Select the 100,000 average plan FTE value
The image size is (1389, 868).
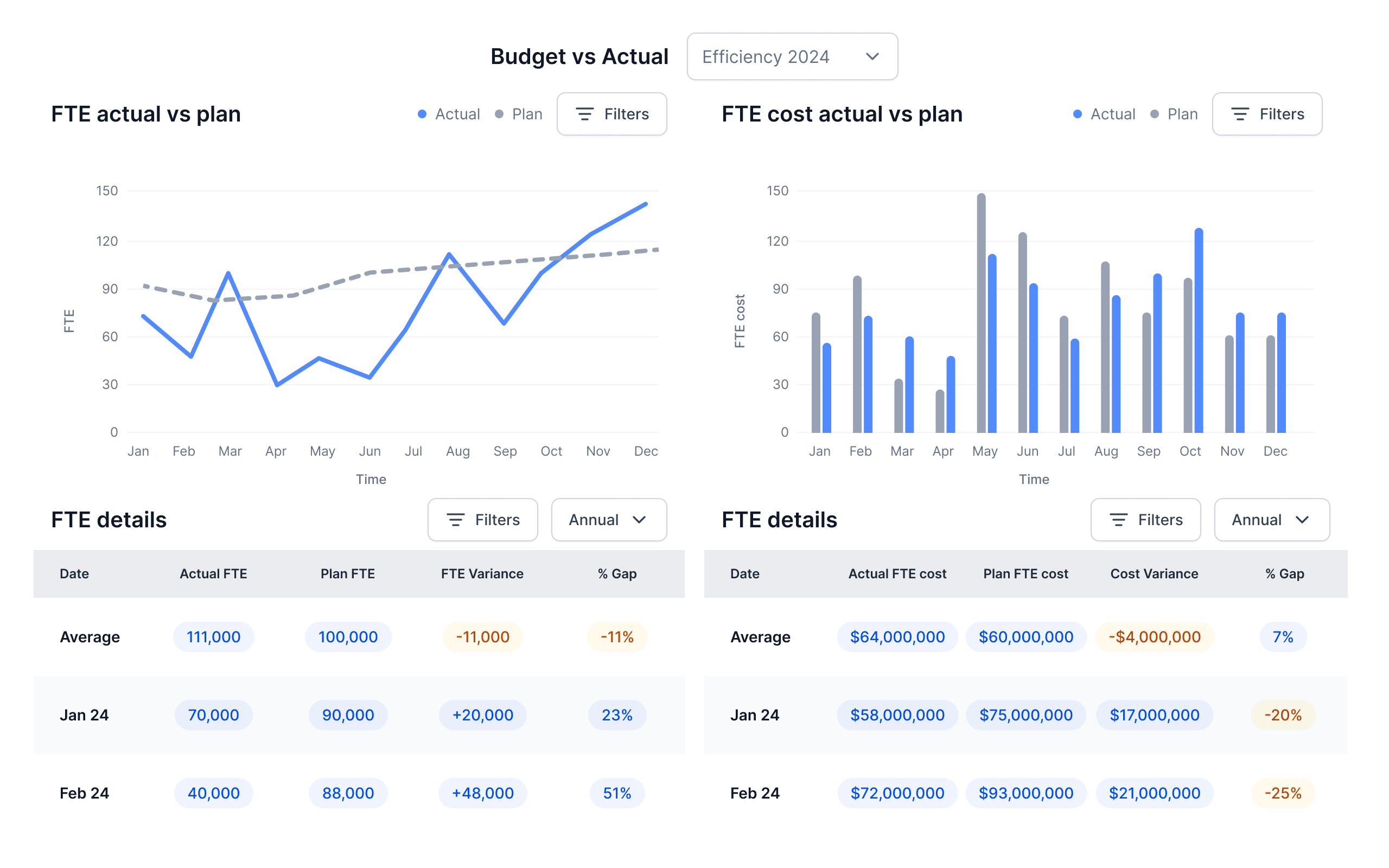348,637
